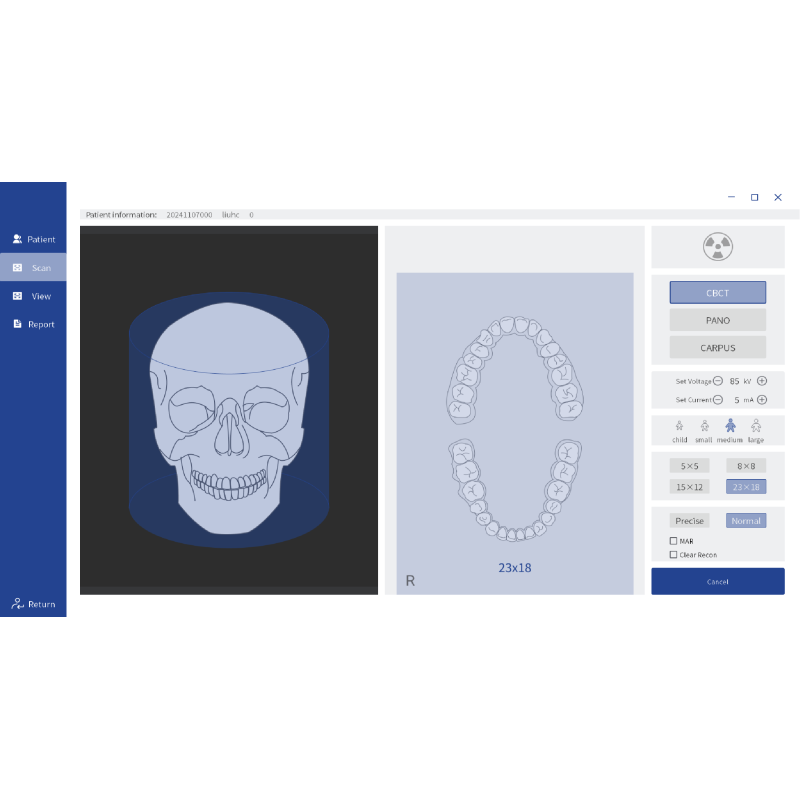Image resolution: width=800 pixels, height=800 pixels.
Task: Select the Scan sidebar item
Action: (x=33, y=267)
